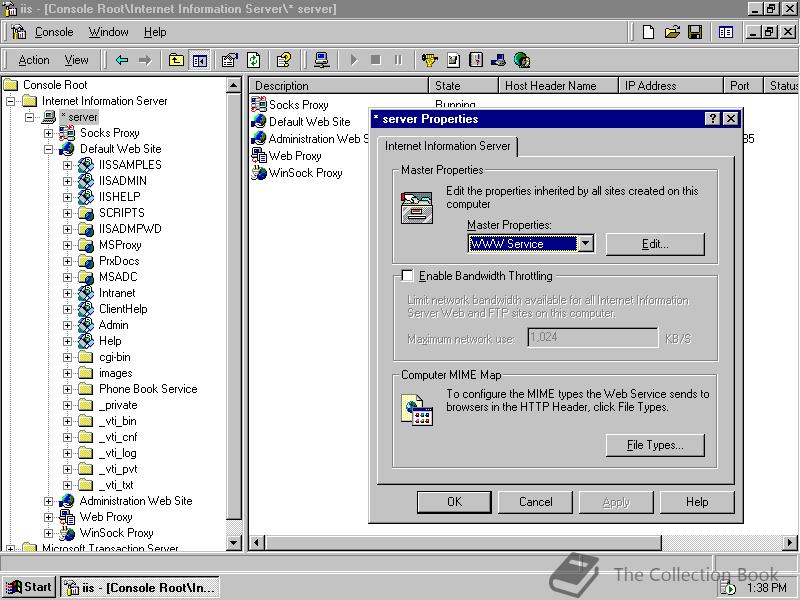Open the Master Properties dropdown arrow
This screenshot has width=800, height=600.
click(x=586, y=243)
